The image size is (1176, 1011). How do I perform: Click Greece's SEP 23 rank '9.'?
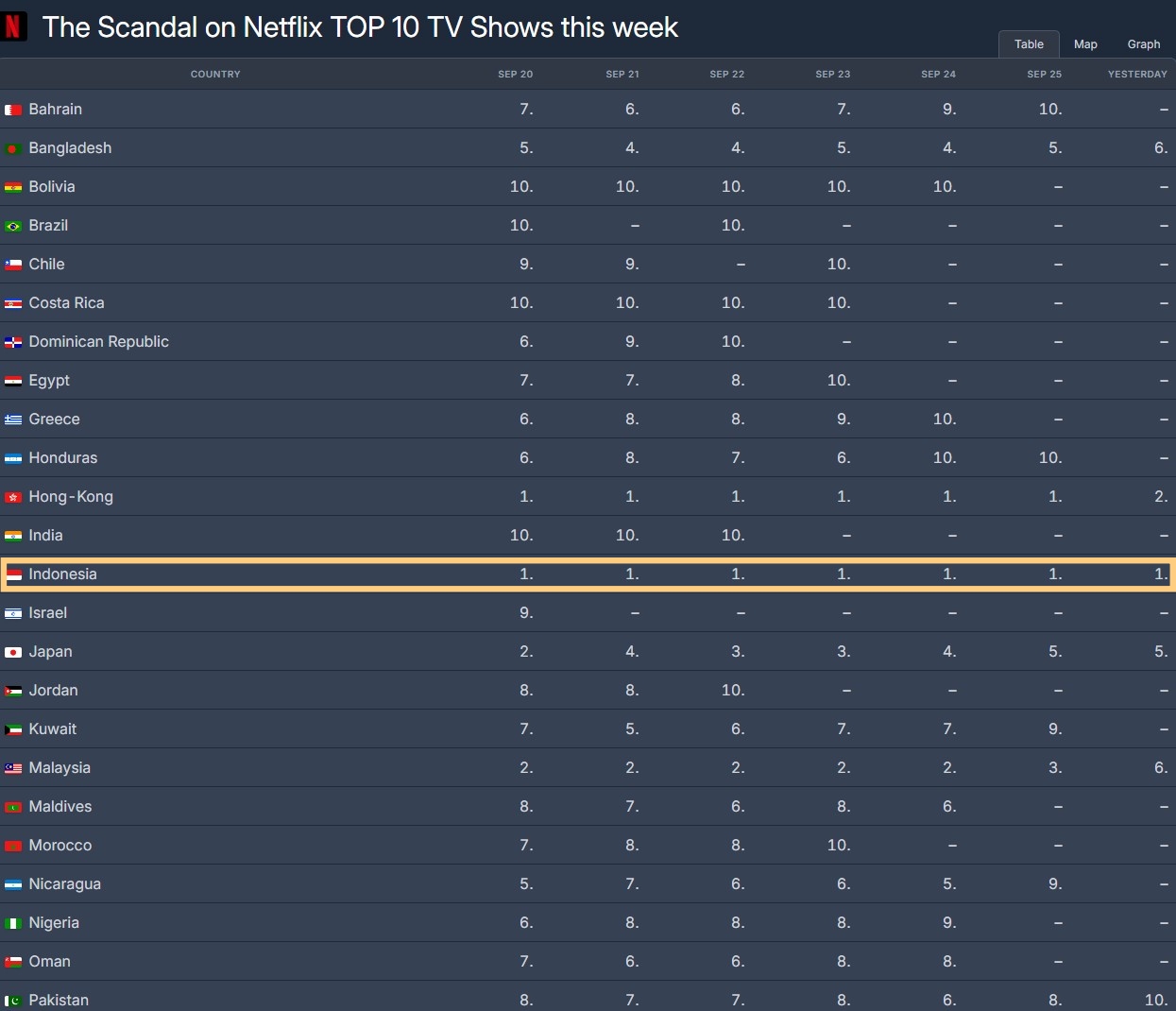(844, 420)
